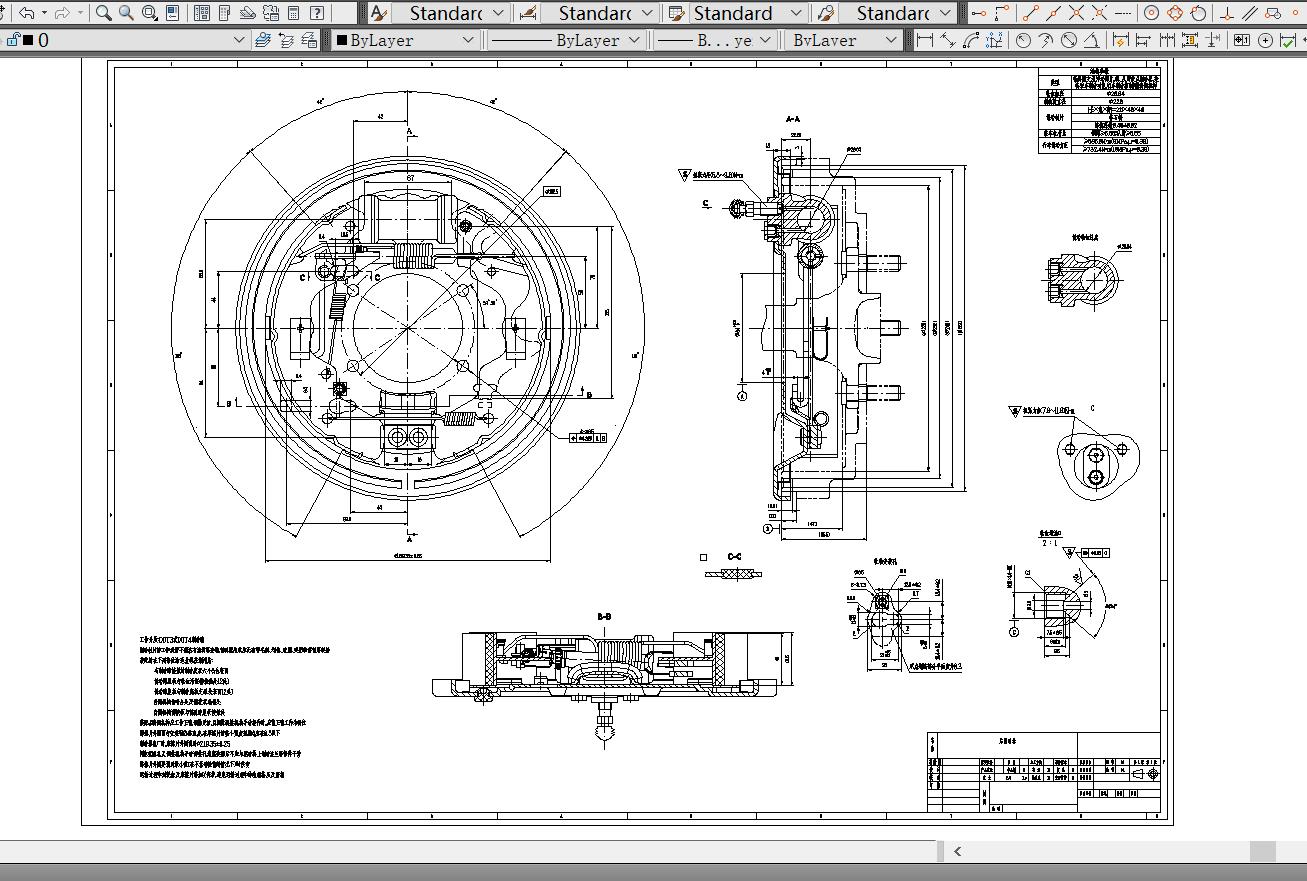
Task: Select the Geometric Tolerance tool
Action: (x=1242, y=40)
